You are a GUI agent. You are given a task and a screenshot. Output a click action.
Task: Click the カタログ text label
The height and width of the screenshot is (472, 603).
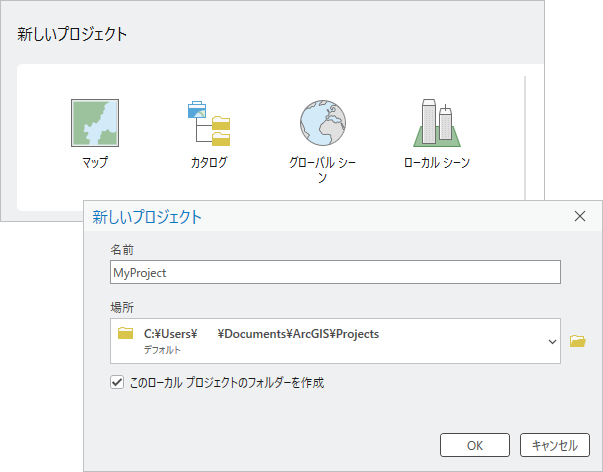pos(208,162)
